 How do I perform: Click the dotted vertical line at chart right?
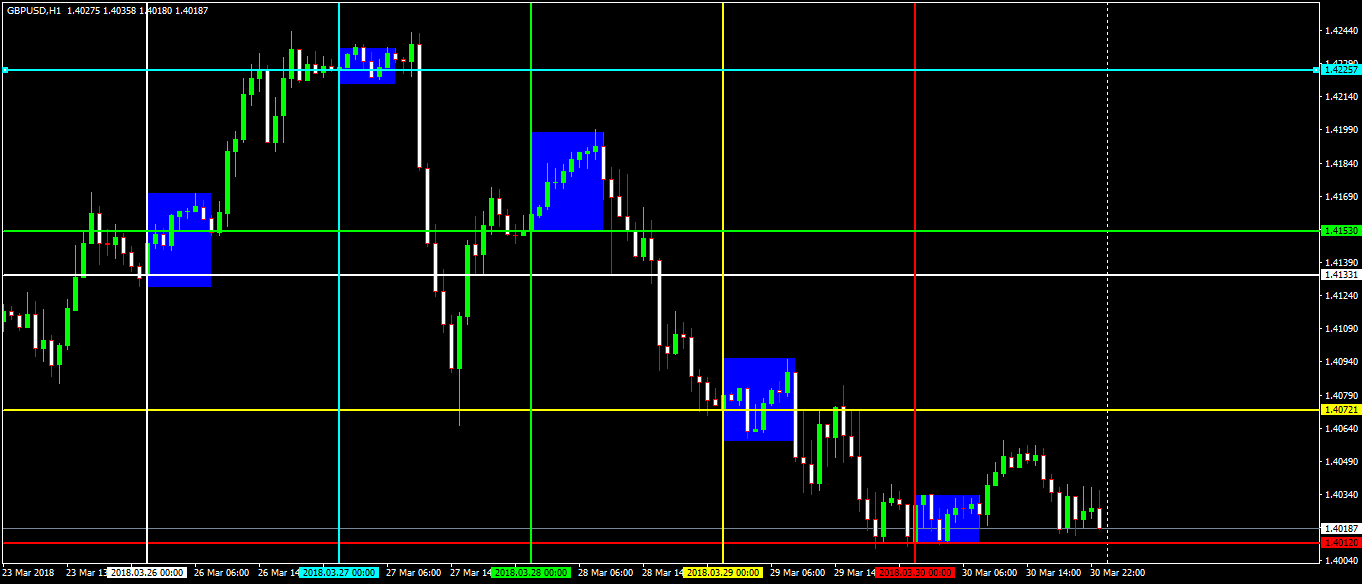[1107, 300]
